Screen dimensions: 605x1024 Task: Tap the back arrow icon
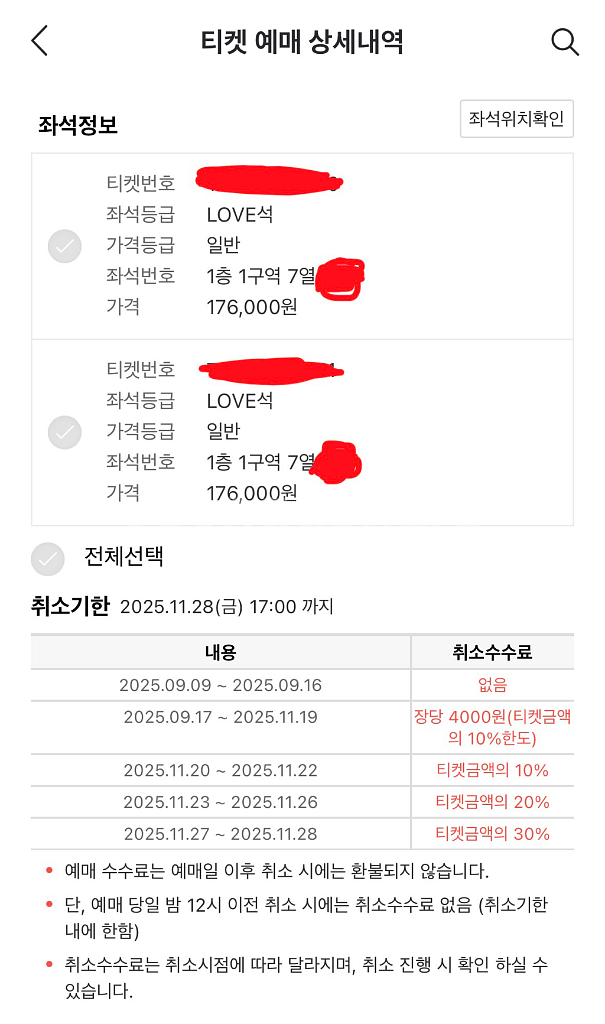(39, 41)
